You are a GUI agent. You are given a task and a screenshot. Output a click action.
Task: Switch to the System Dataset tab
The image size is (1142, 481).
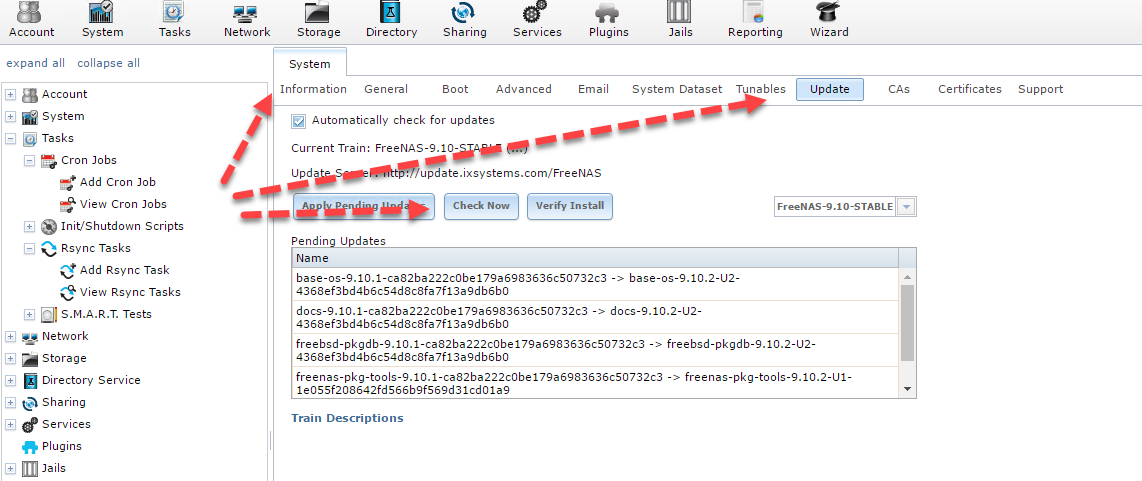point(677,89)
